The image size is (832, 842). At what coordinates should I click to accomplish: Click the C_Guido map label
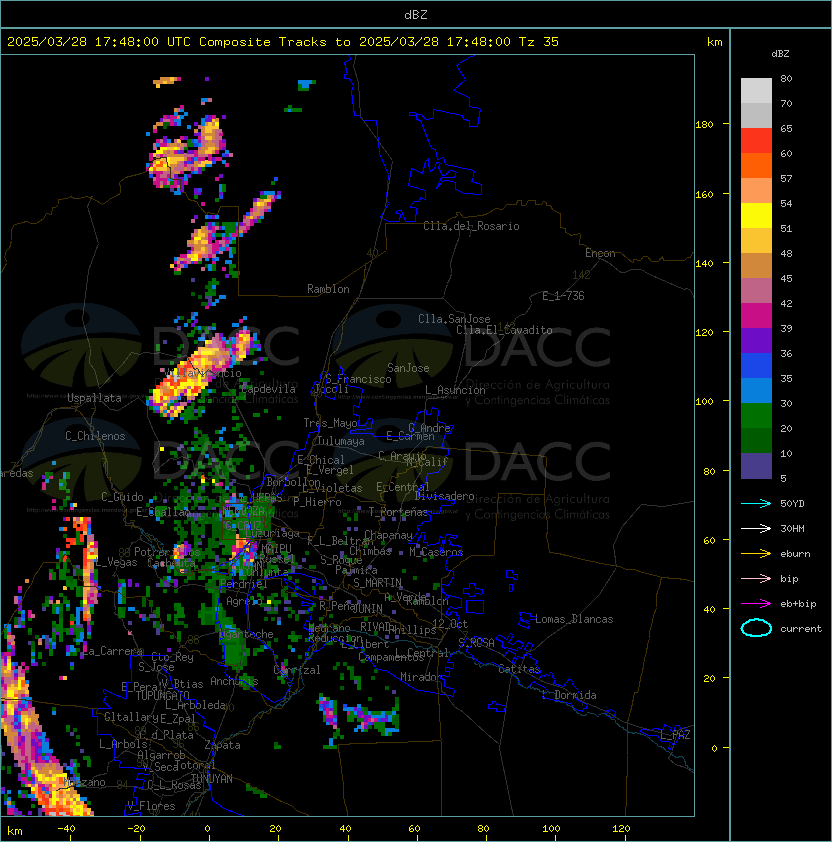[x=122, y=497]
